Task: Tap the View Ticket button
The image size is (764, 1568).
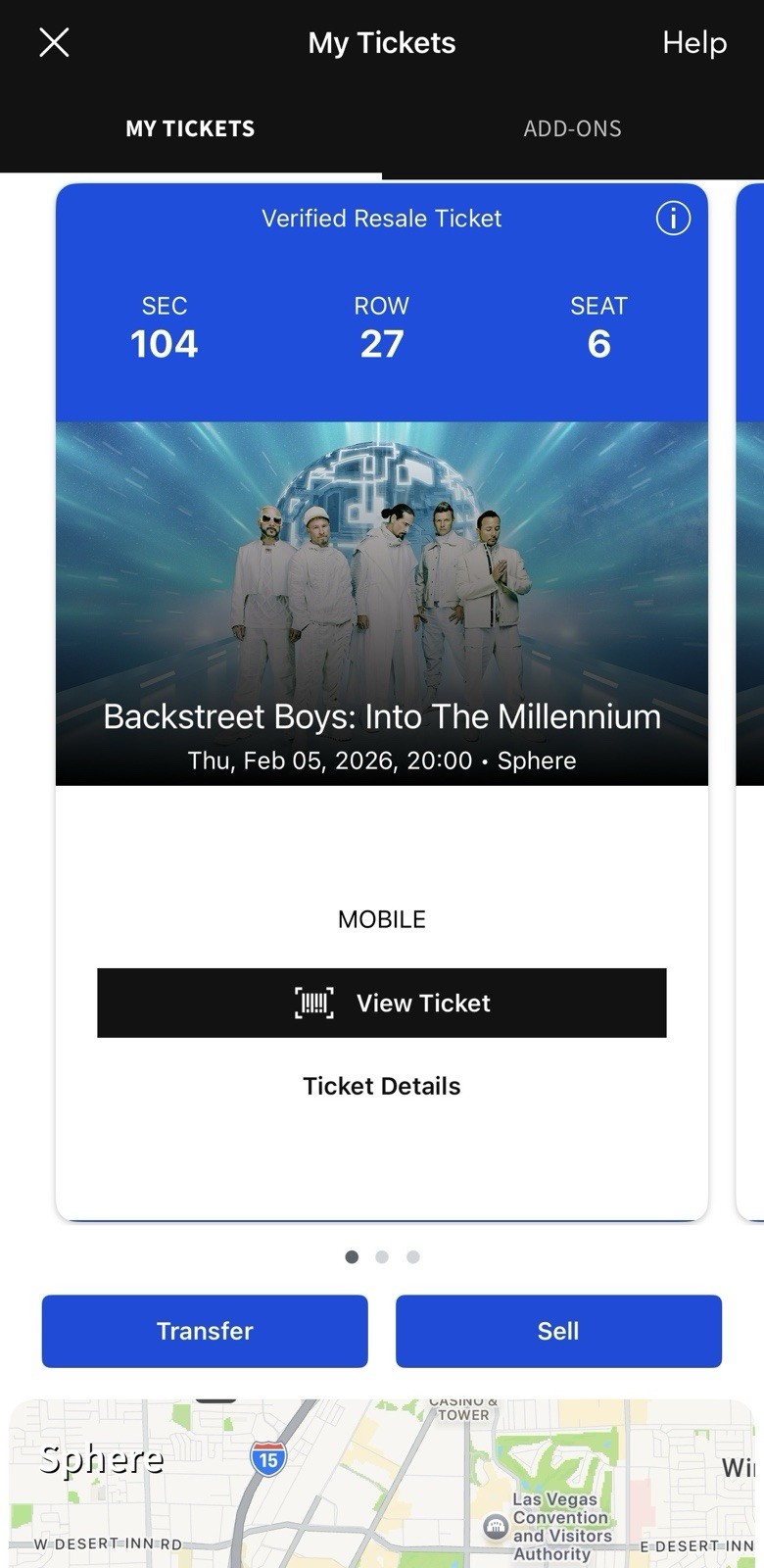Action: click(382, 1003)
